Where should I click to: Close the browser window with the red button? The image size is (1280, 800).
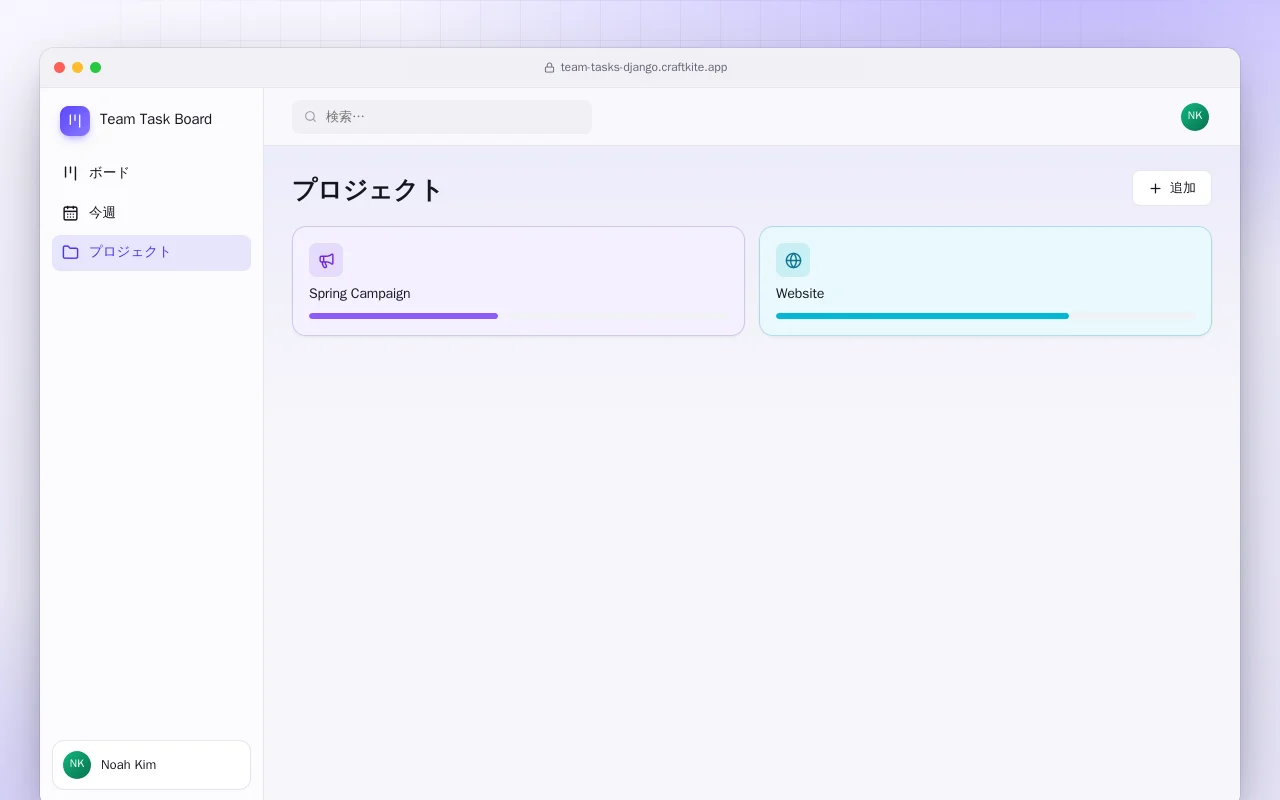click(60, 68)
